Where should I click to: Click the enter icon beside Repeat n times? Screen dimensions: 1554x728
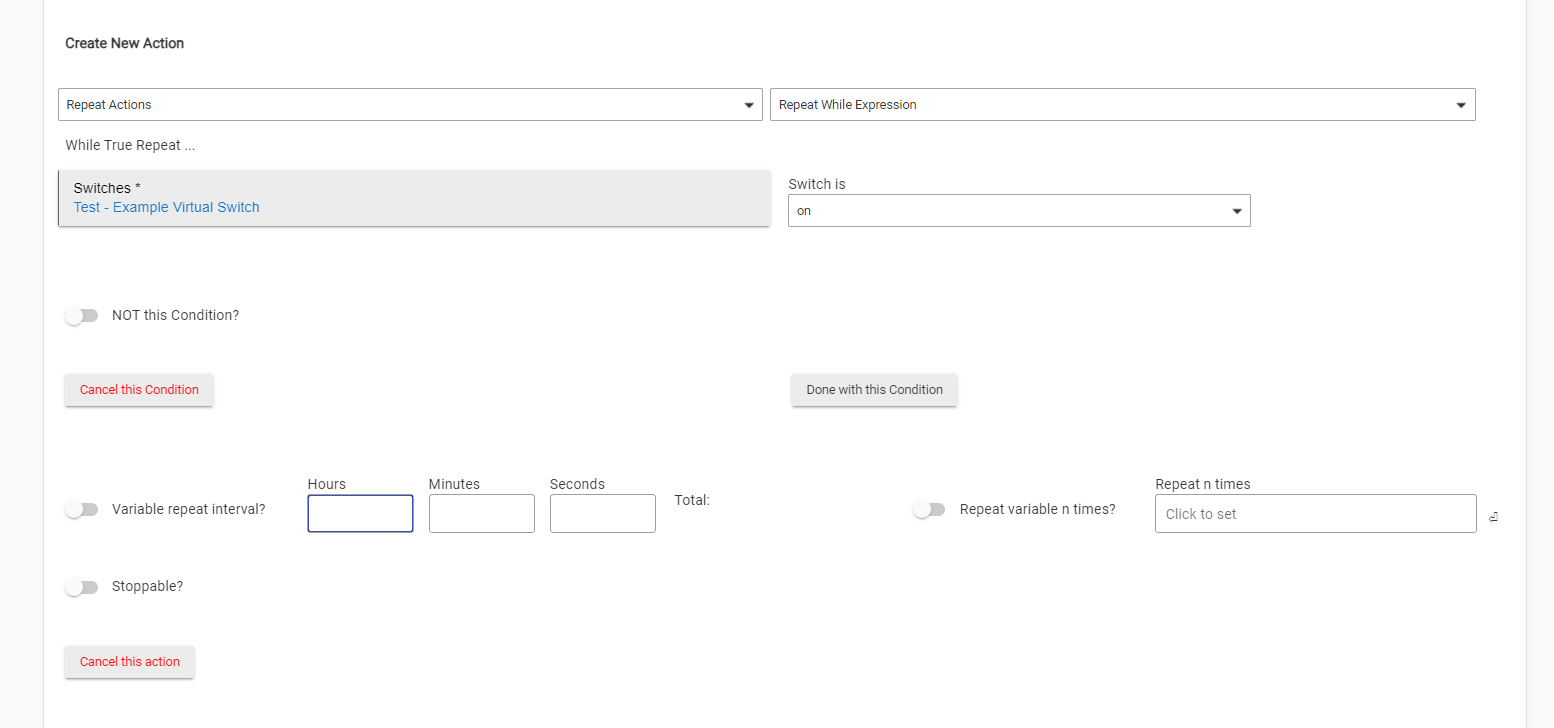click(x=1493, y=517)
